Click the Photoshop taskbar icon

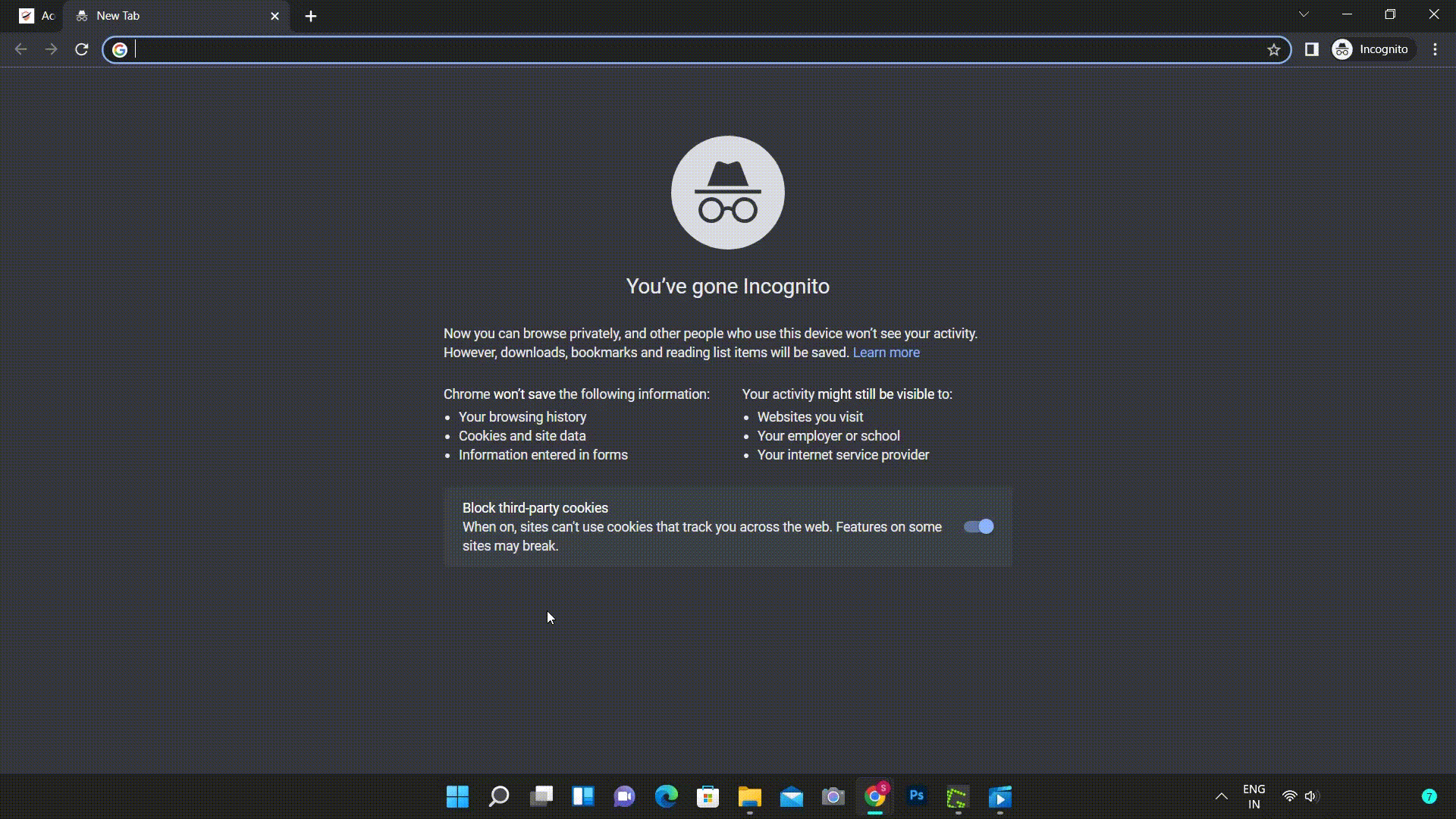(x=917, y=797)
